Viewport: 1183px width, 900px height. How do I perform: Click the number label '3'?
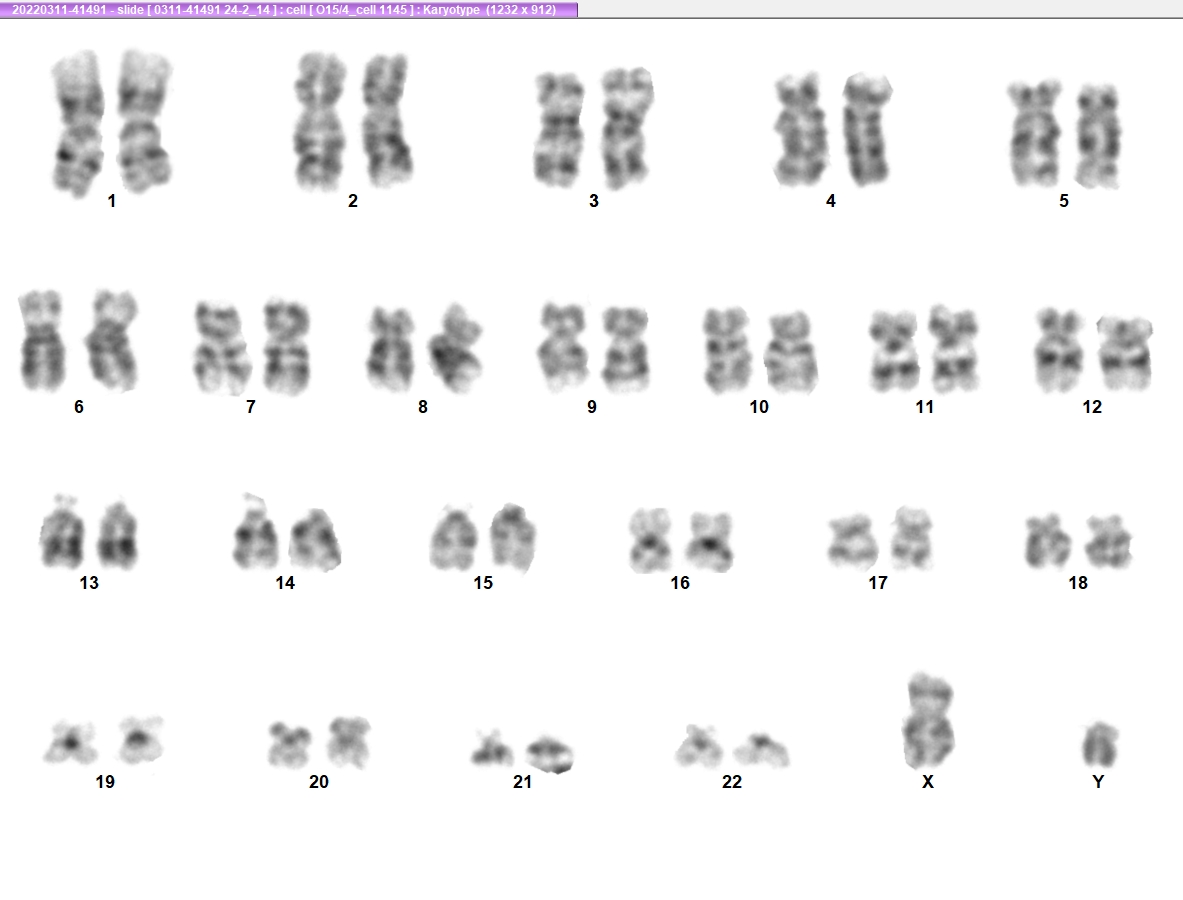point(594,201)
